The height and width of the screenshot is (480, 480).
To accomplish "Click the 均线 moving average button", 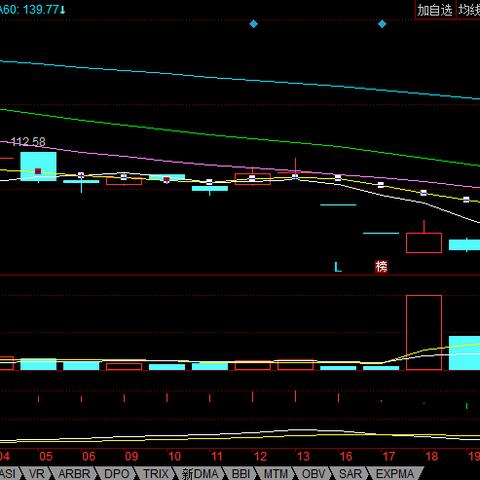I will [468, 10].
